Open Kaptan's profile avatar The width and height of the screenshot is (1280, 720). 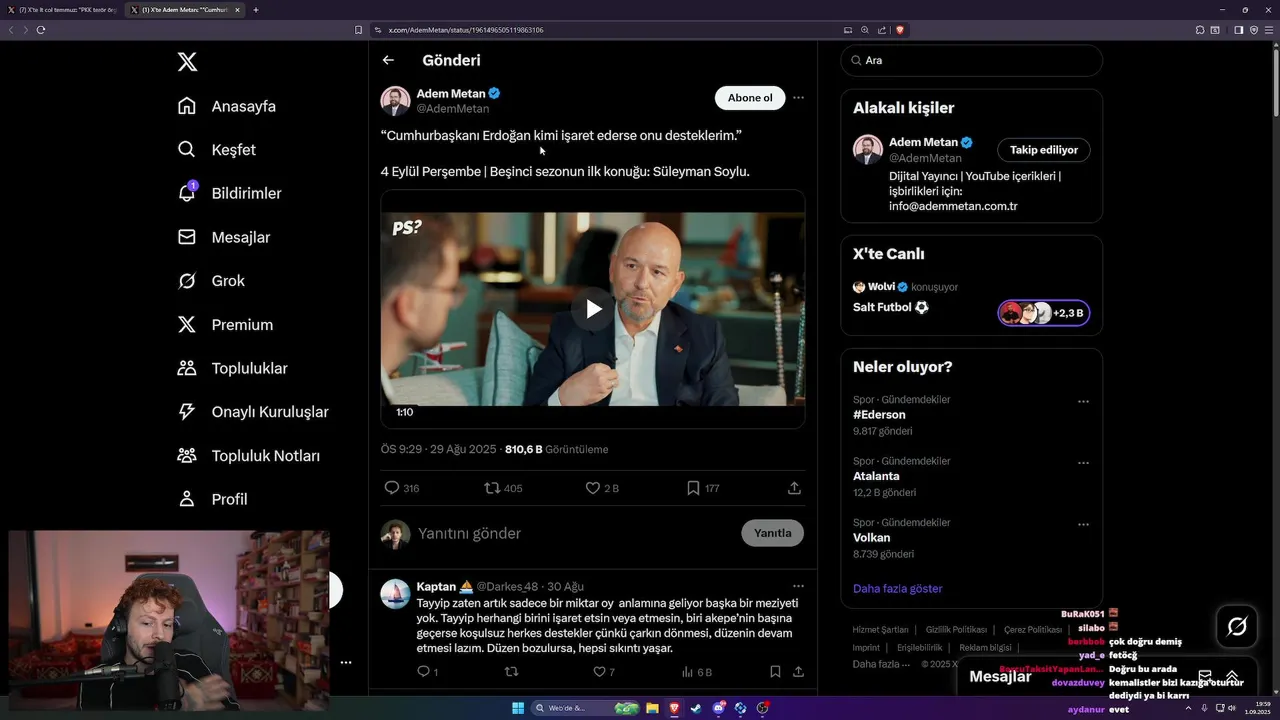pyautogui.click(x=395, y=594)
